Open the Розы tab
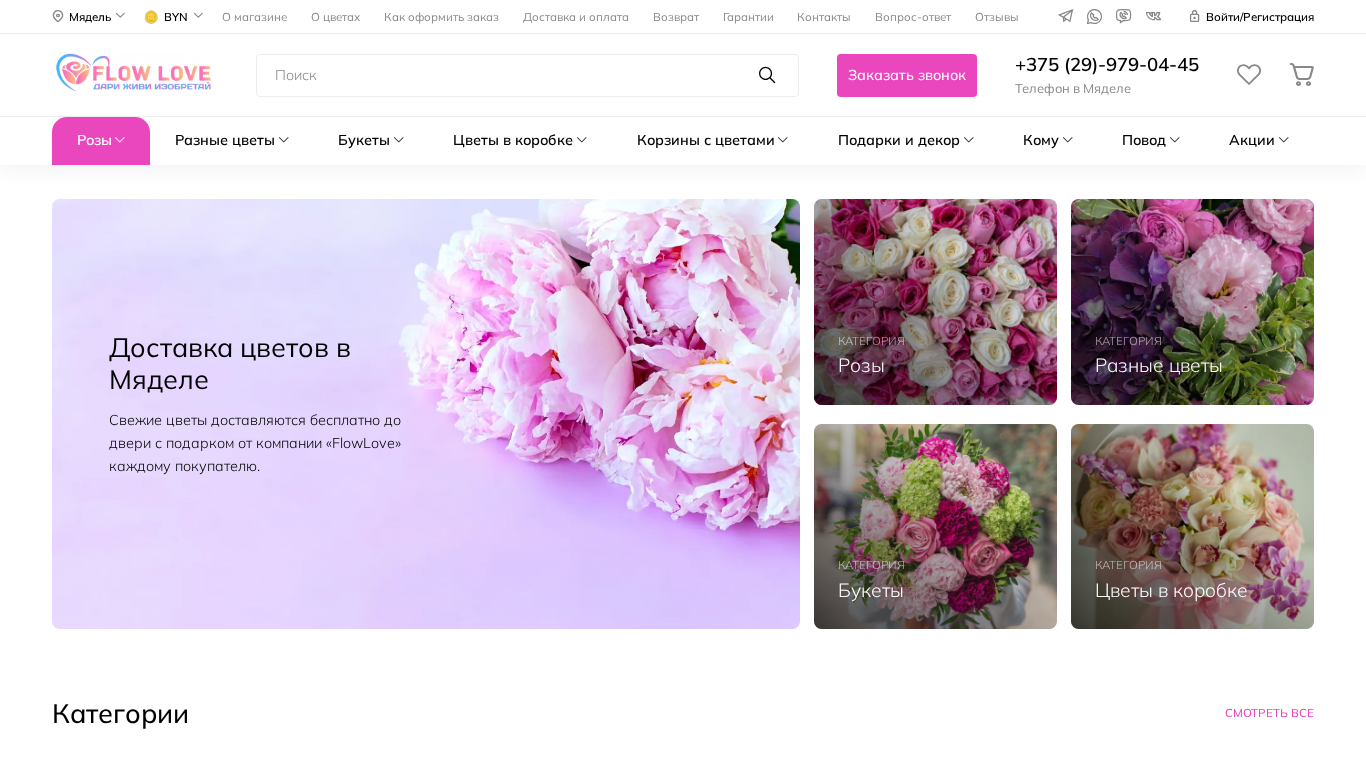Screen dimensions: 1366x768 tap(101, 141)
